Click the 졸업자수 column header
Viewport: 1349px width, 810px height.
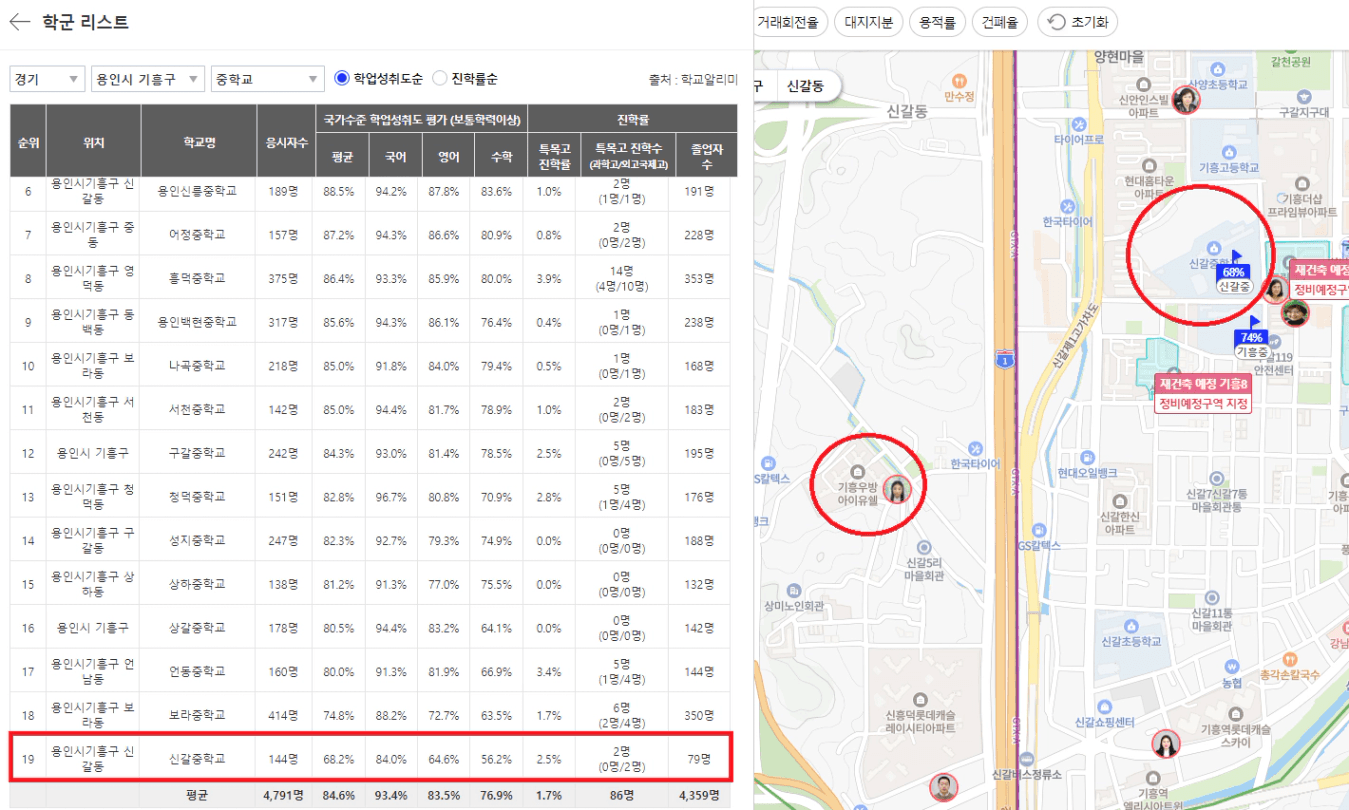click(707, 156)
